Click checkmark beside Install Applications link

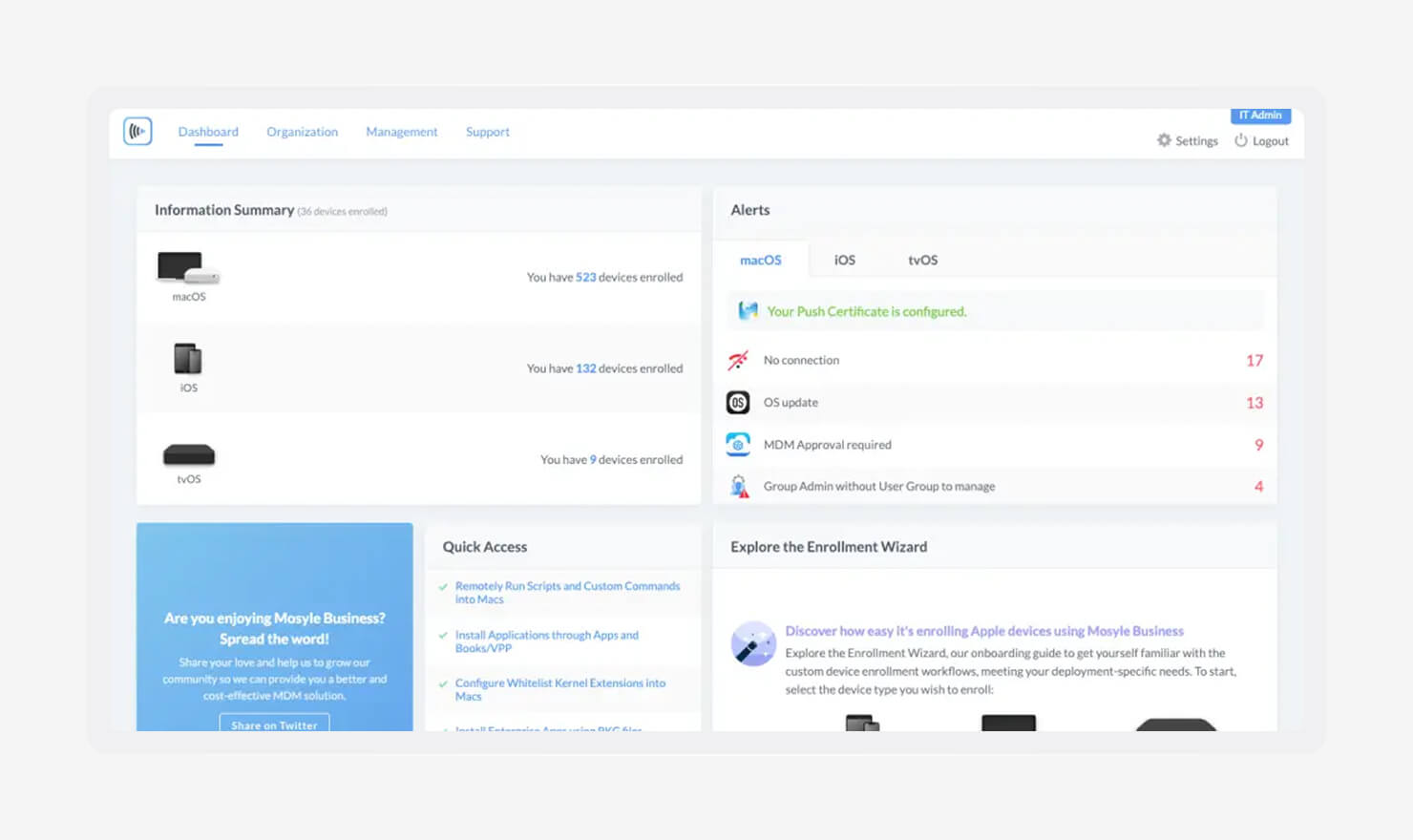click(x=443, y=636)
